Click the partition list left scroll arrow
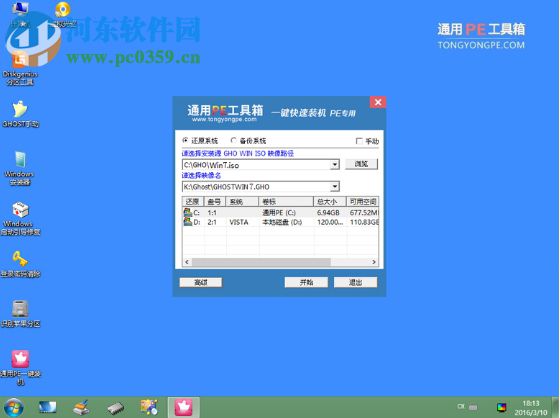Screen dimensions: 560x418 click(x=187, y=262)
